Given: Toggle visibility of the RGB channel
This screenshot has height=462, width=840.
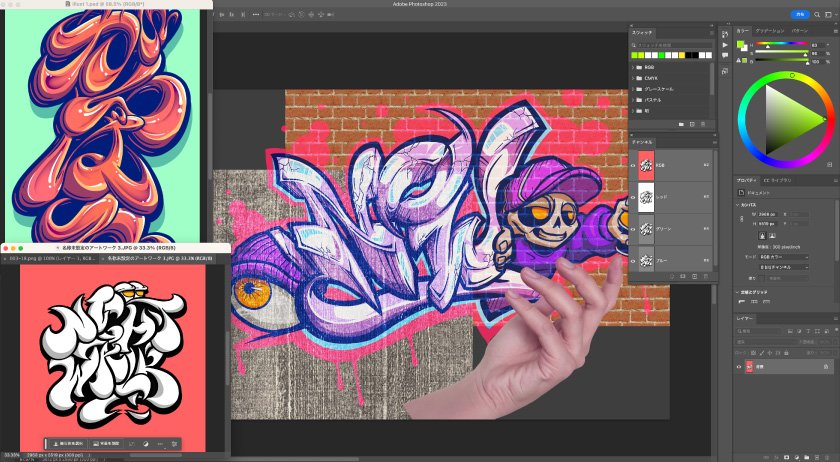Looking at the screenshot, I should click(x=633, y=166).
